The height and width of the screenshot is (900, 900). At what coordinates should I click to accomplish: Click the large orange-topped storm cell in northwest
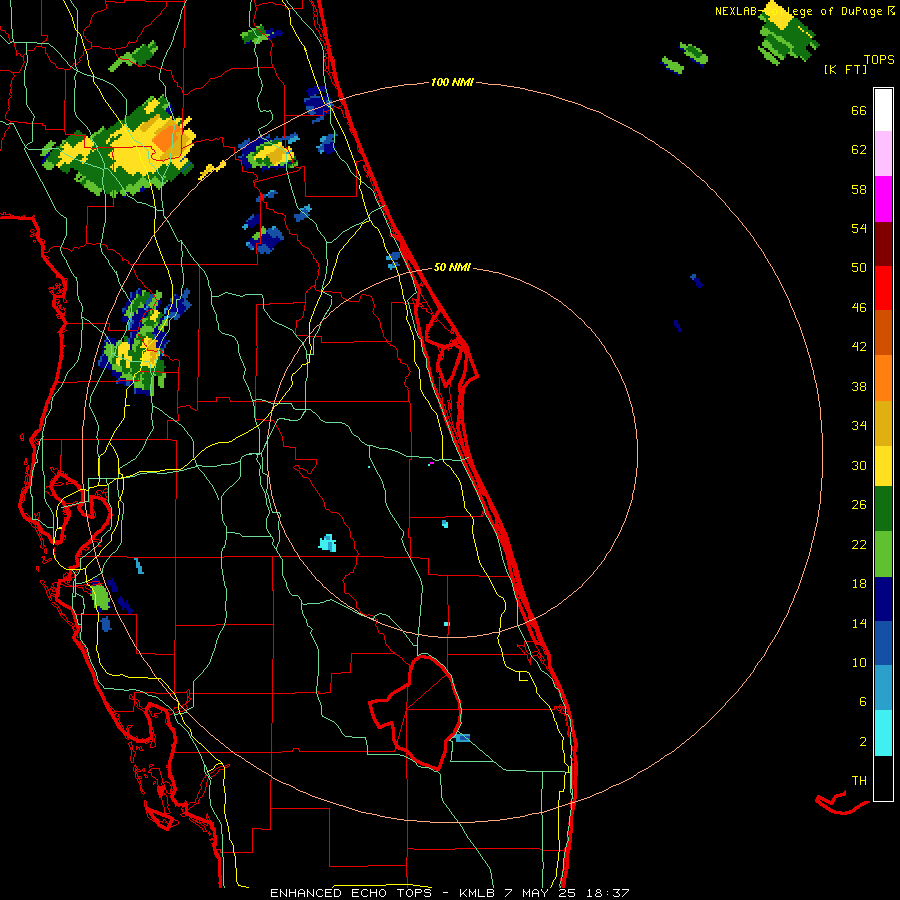pyautogui.click(x=121, y=148)
